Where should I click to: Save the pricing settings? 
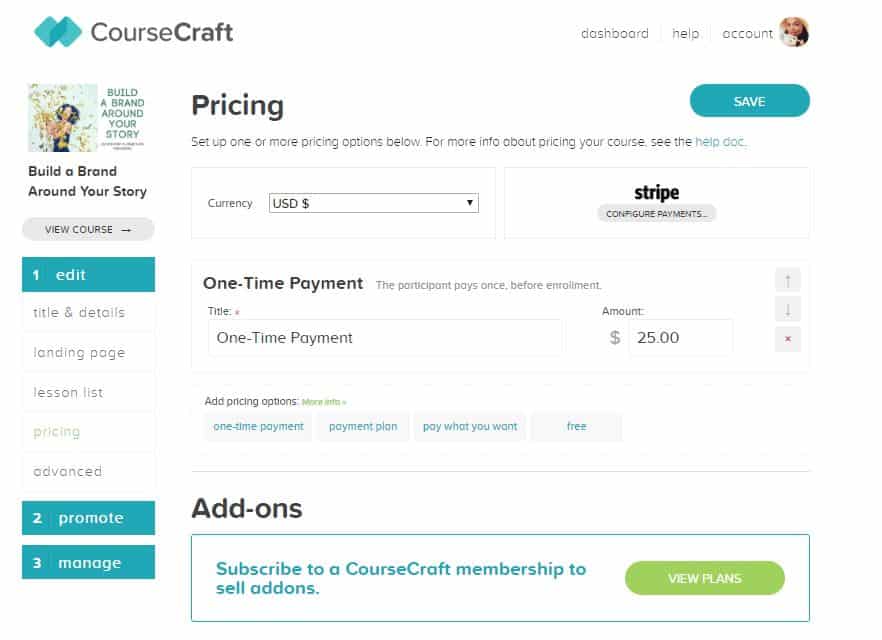(x=750, y=101)
